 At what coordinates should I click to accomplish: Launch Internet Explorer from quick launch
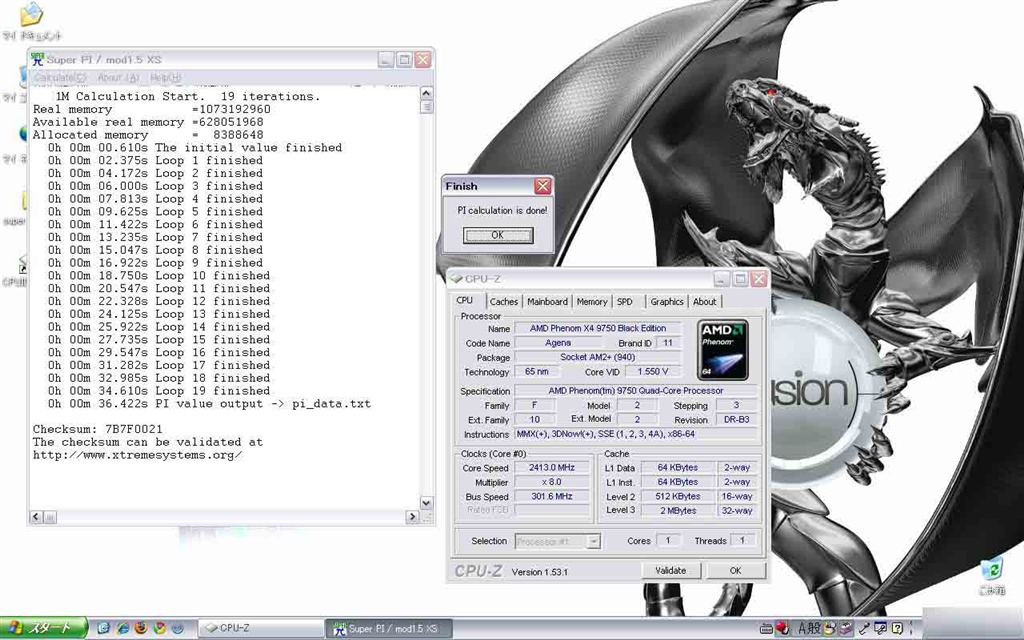point(122,628)
